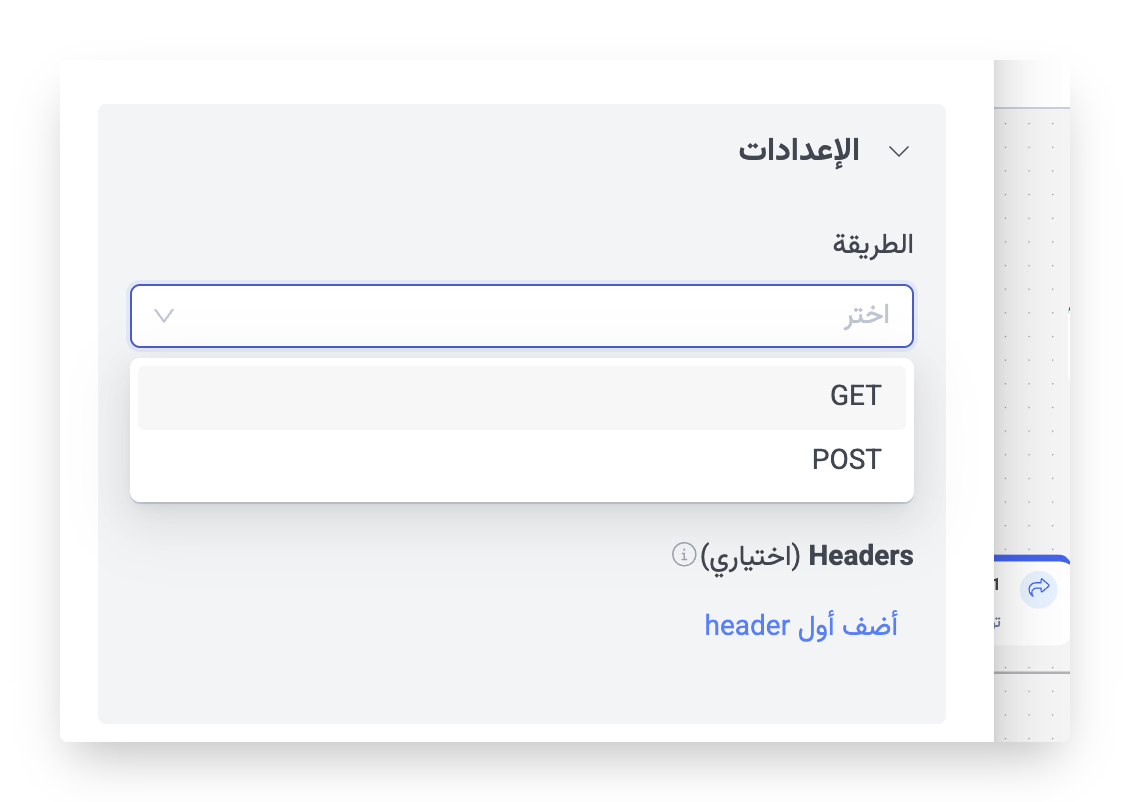Click the small text under the node number
Viewport: 1130px width, 802px height.
point(998,622)
